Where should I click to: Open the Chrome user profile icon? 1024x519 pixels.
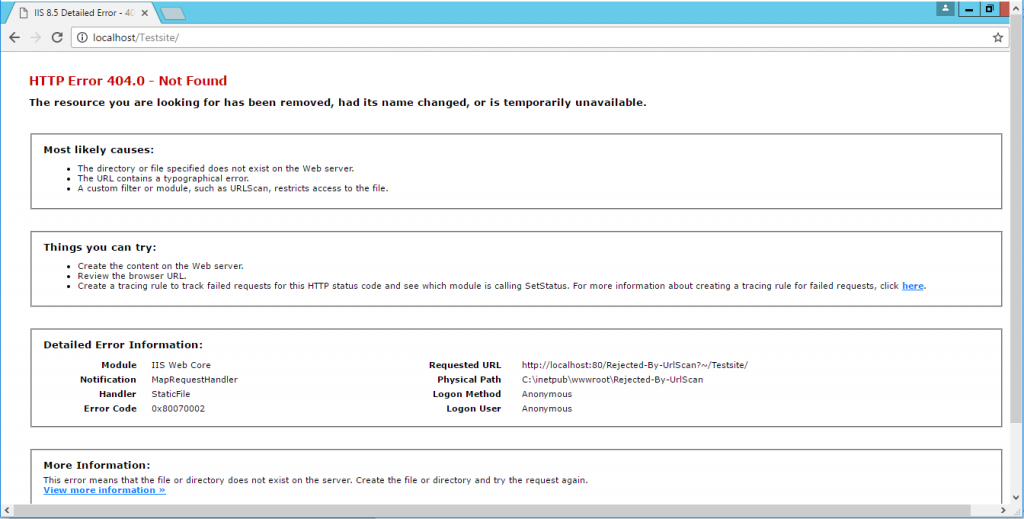point(945,8)
